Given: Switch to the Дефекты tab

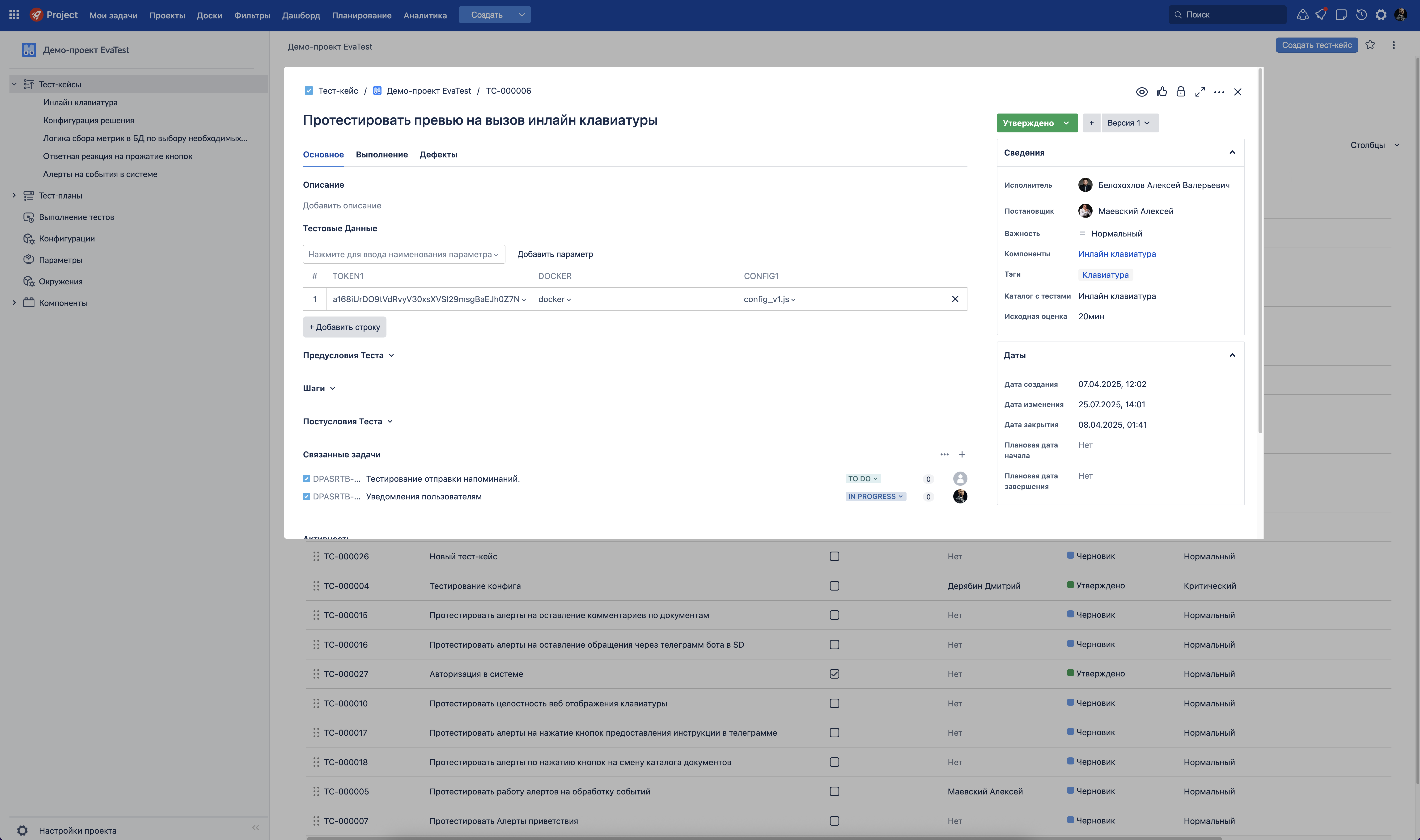Looking at the screenshot, I should (x=438, y=155).
